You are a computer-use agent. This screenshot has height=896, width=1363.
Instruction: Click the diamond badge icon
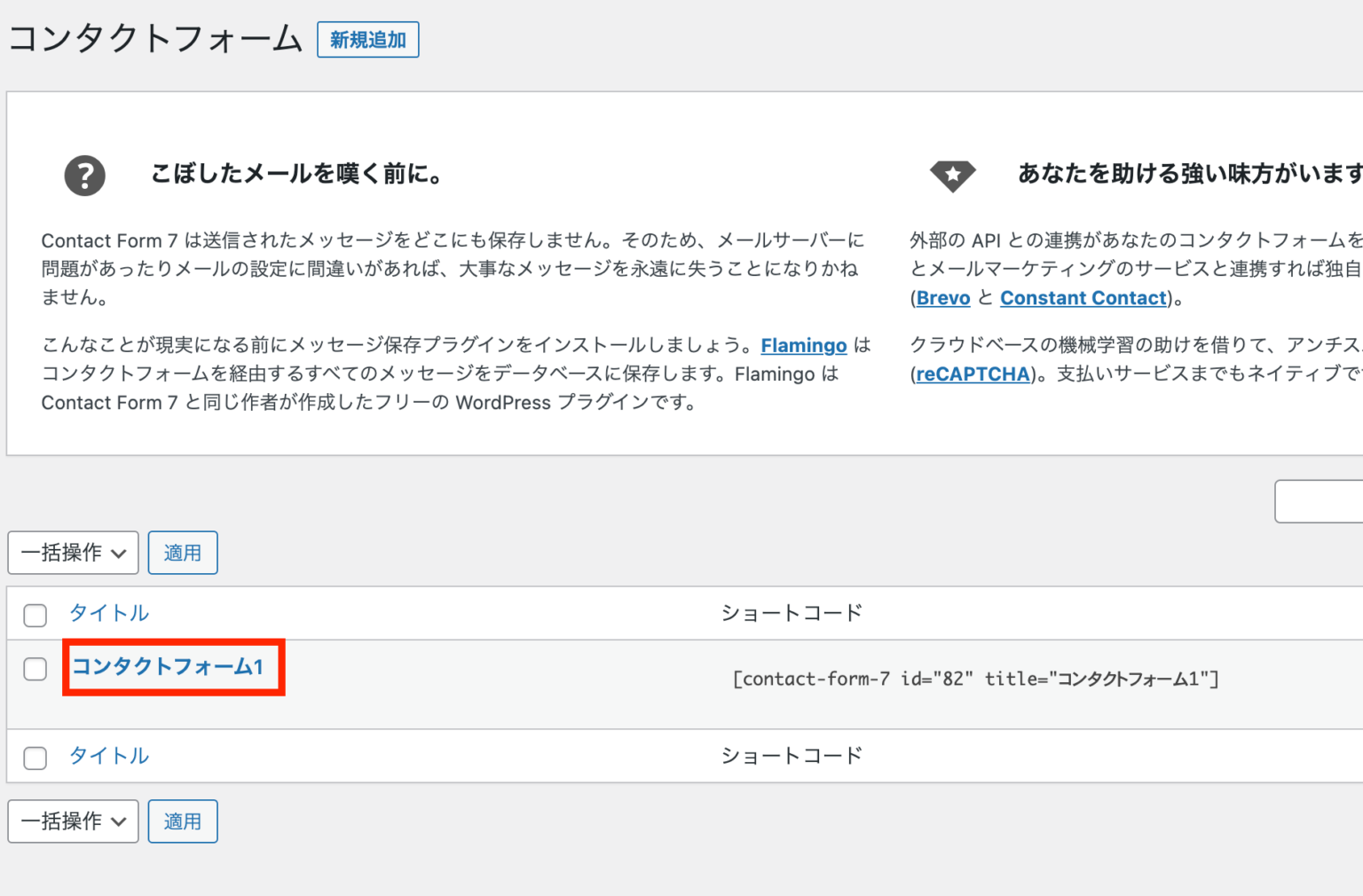953,176
